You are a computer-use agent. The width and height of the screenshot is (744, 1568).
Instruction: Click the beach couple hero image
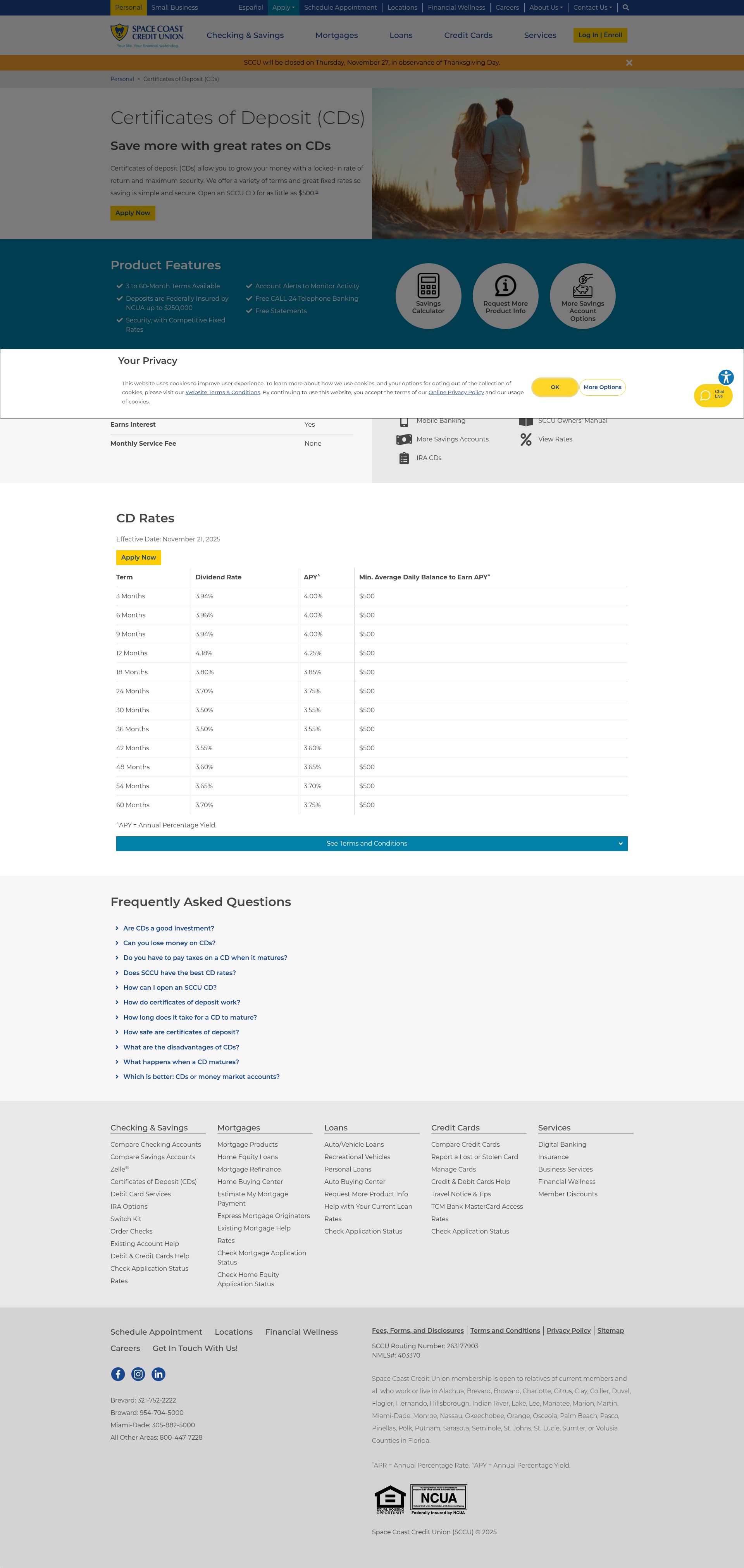pyautogui.click(x=558, y=163)
